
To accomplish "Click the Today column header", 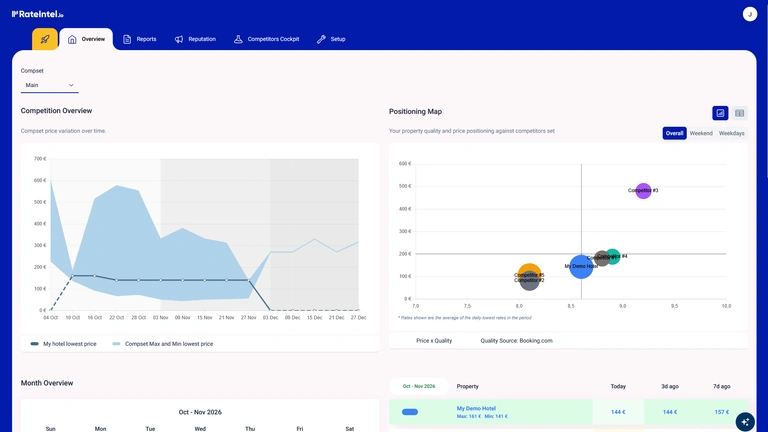I will pyautogui.click(x=618, y=386).
